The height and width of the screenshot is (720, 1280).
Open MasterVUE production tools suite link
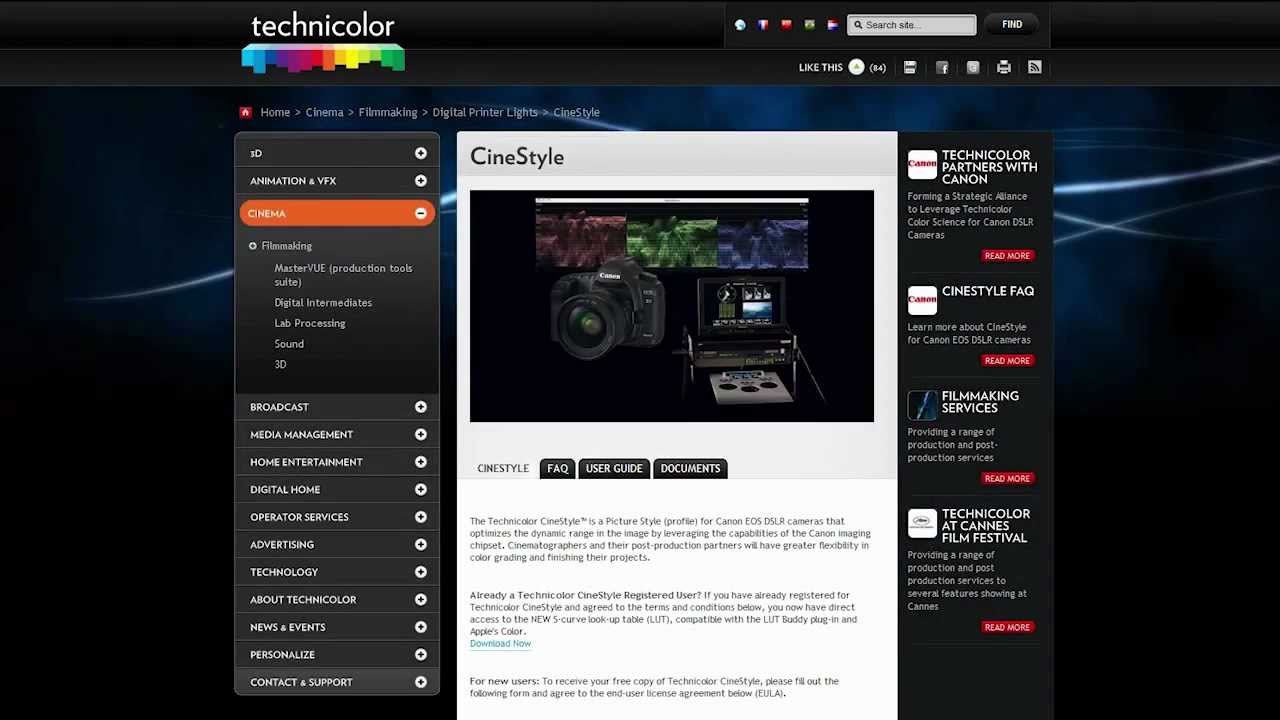[343, 275]
